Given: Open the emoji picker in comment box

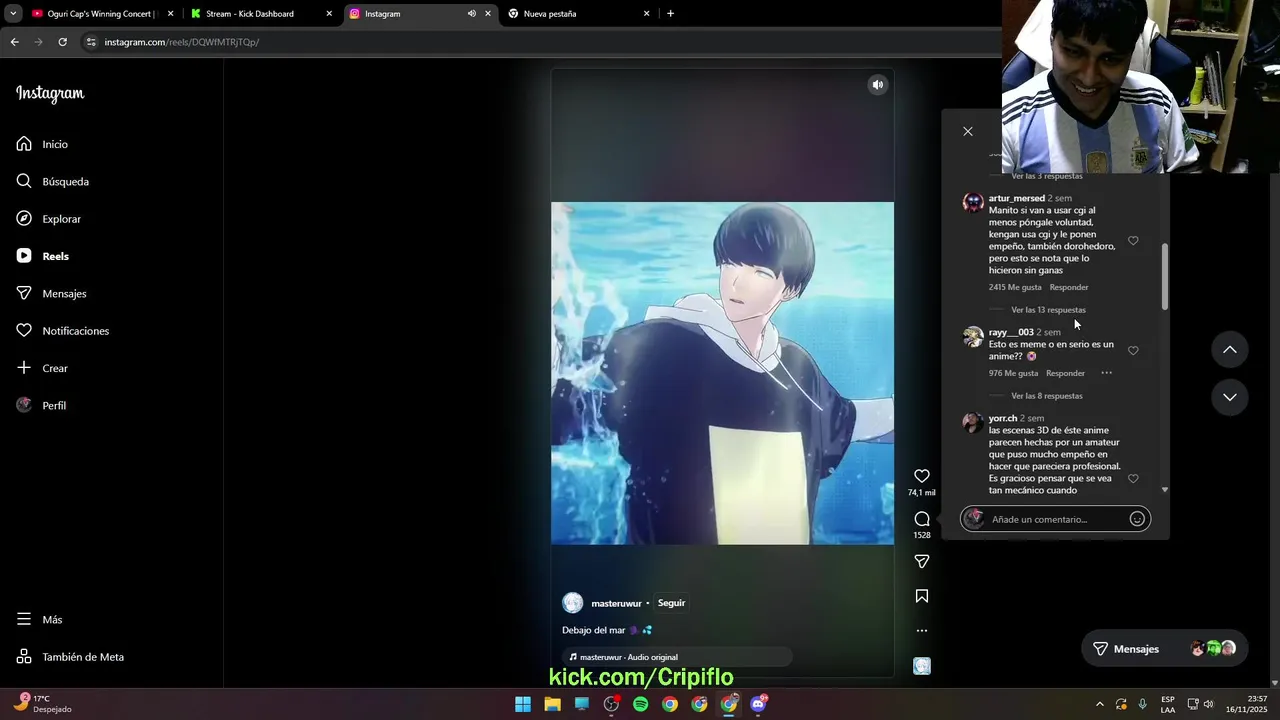Looking at the screenshot, I should tap(1137, 519).
